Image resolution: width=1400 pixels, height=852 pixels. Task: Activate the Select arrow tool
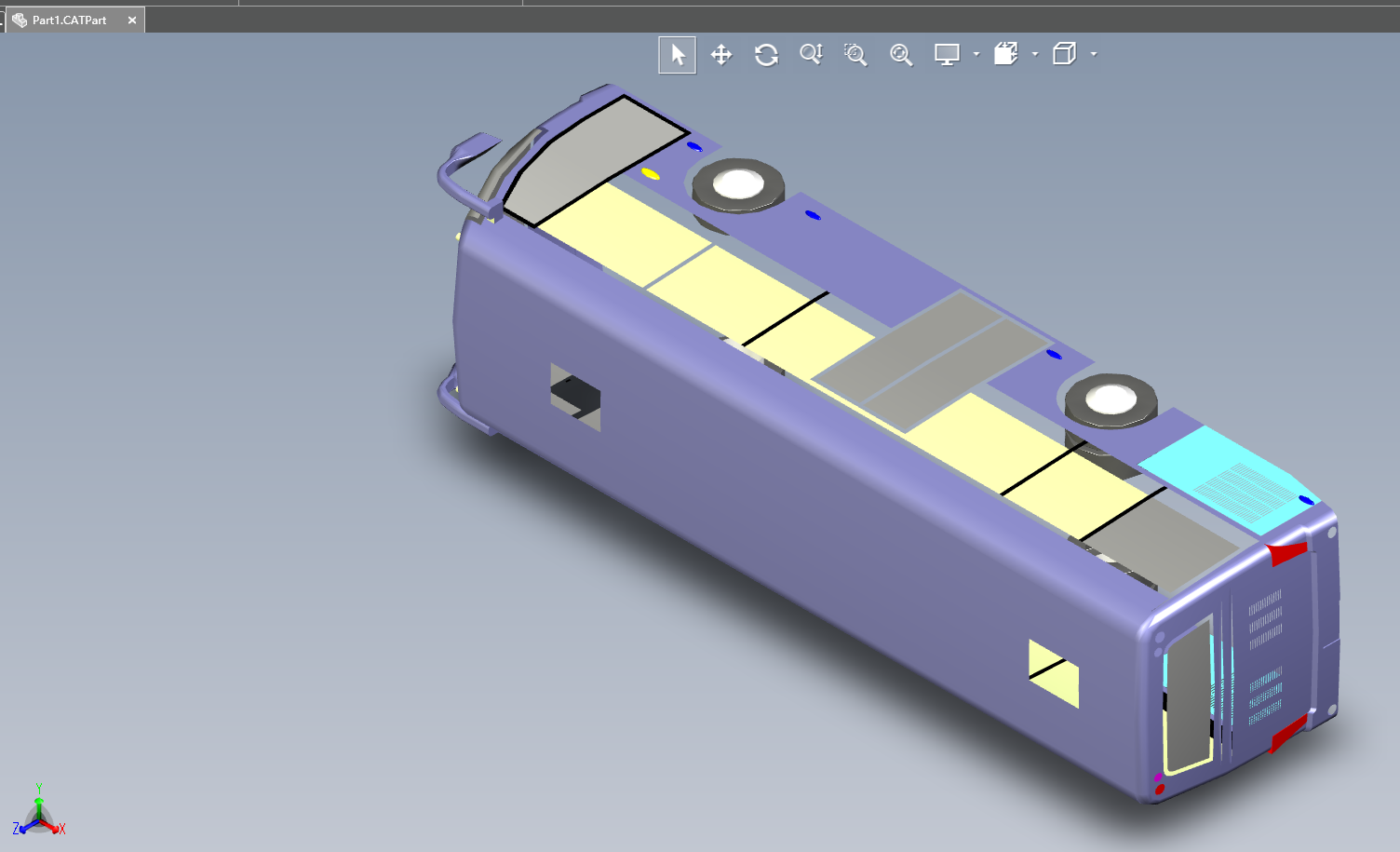point(678,55)
